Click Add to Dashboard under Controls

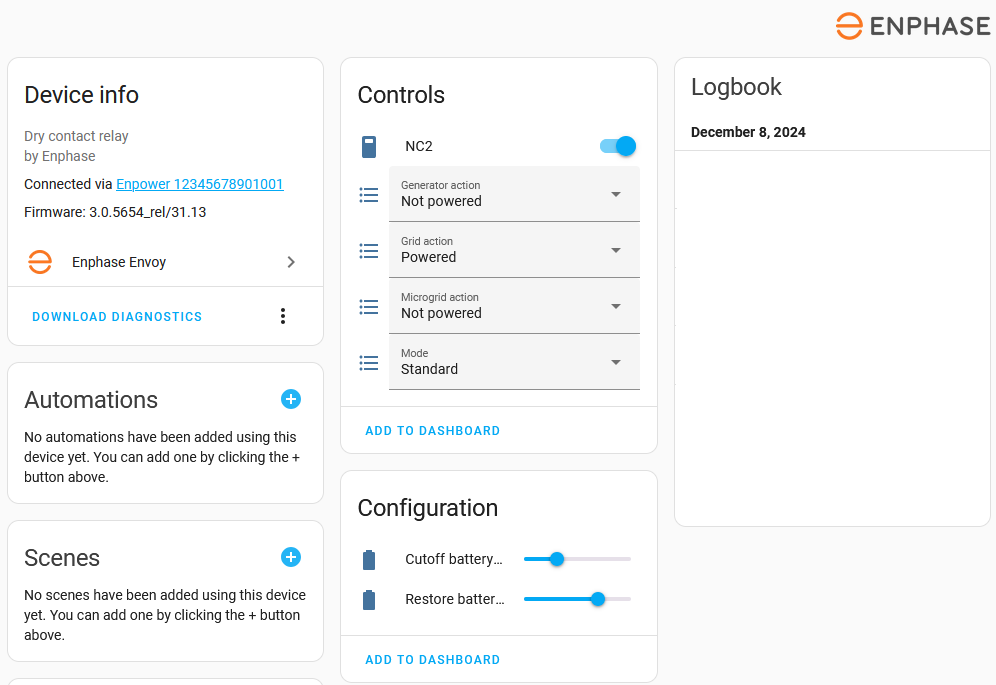432,431
